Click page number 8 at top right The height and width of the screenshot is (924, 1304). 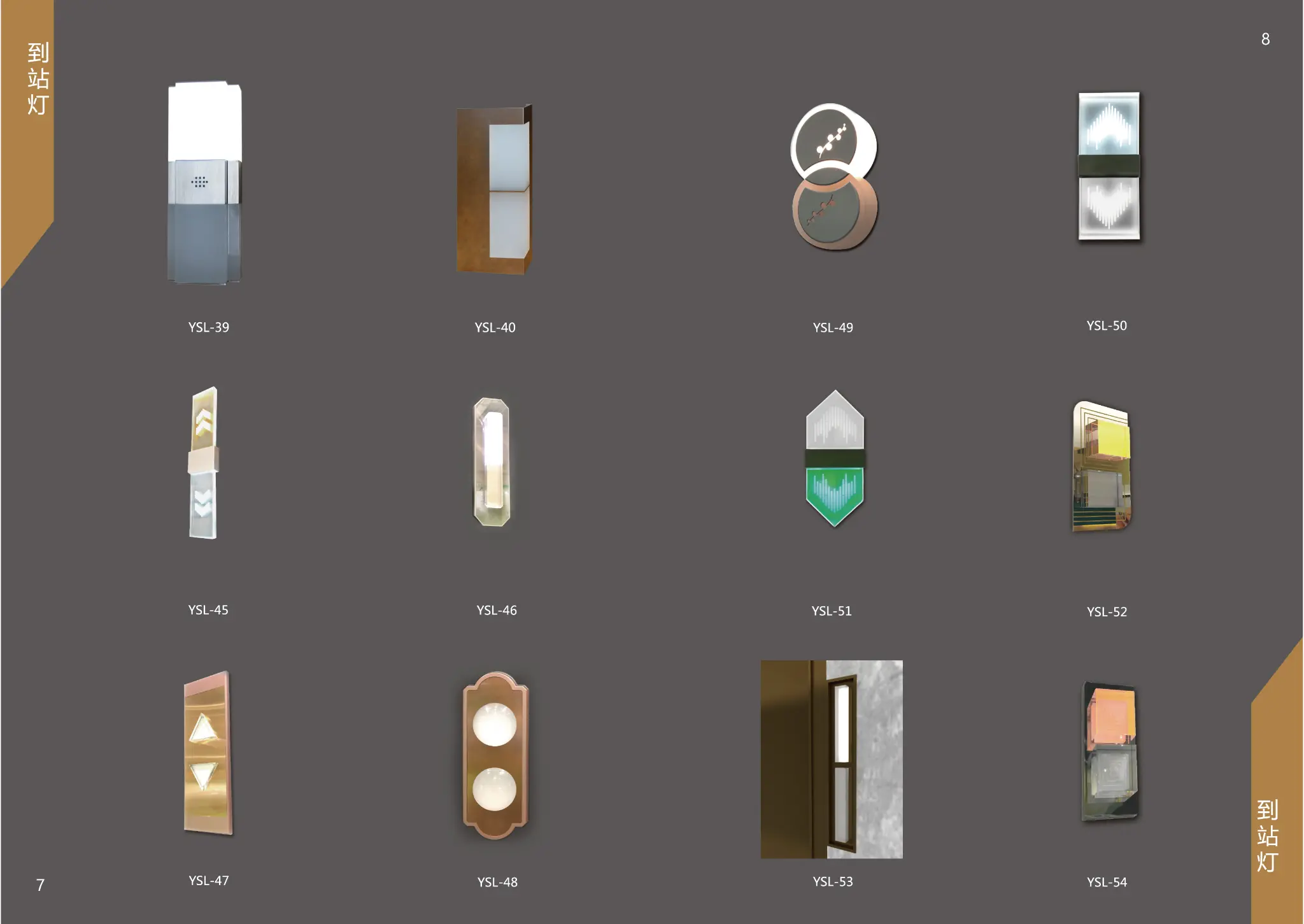1265,39
